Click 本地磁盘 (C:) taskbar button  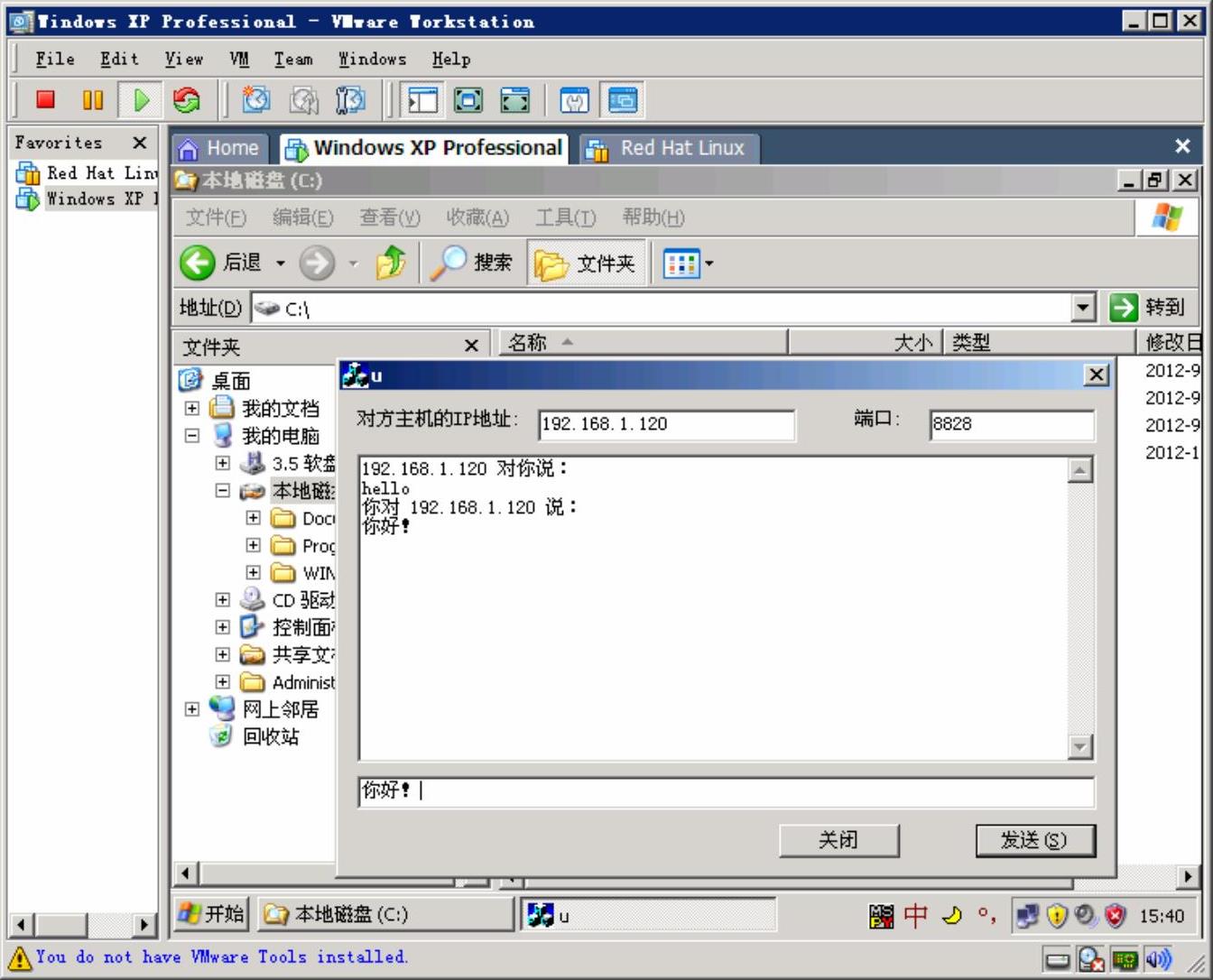[x=385, y=915]
